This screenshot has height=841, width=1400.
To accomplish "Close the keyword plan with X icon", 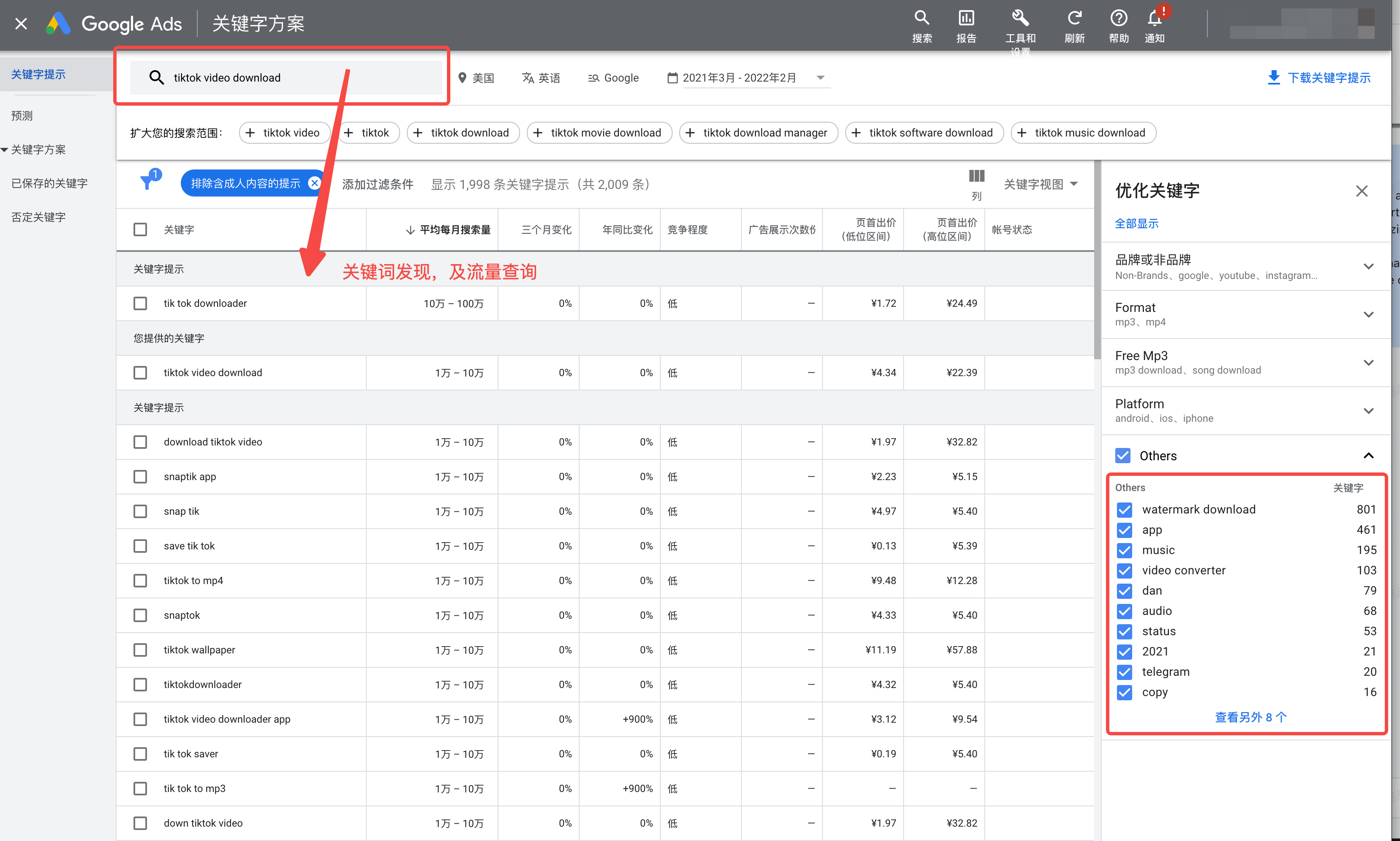I will (21, 23).
